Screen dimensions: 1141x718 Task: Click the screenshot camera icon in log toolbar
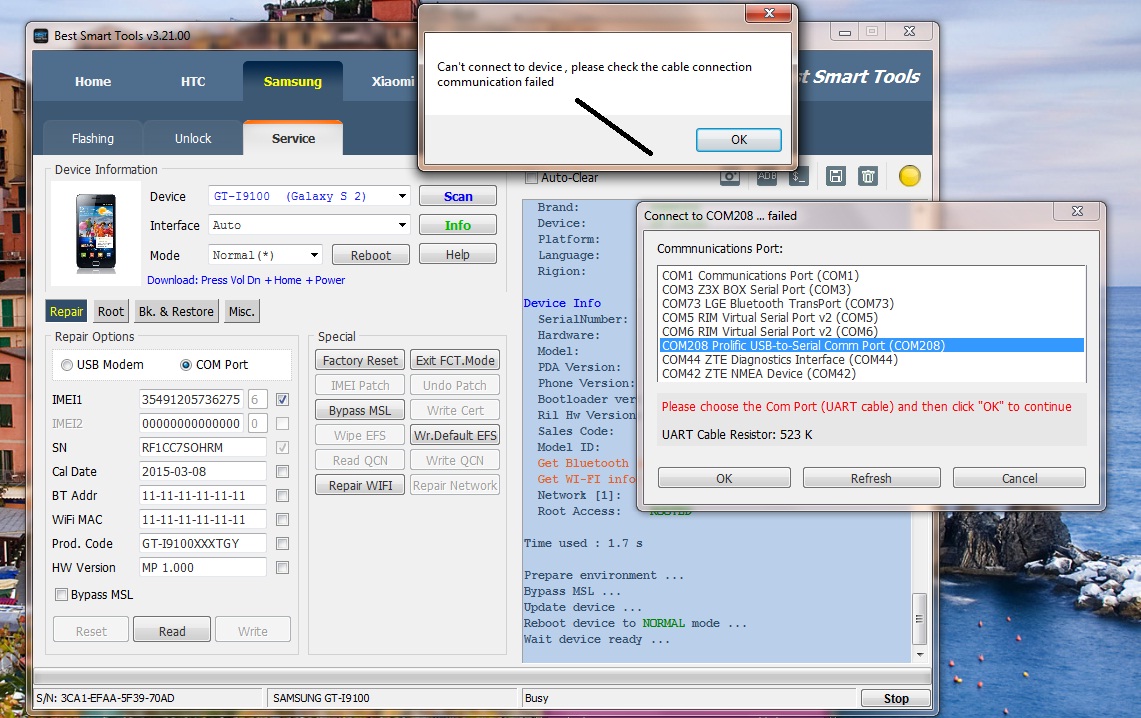point(730,177)
